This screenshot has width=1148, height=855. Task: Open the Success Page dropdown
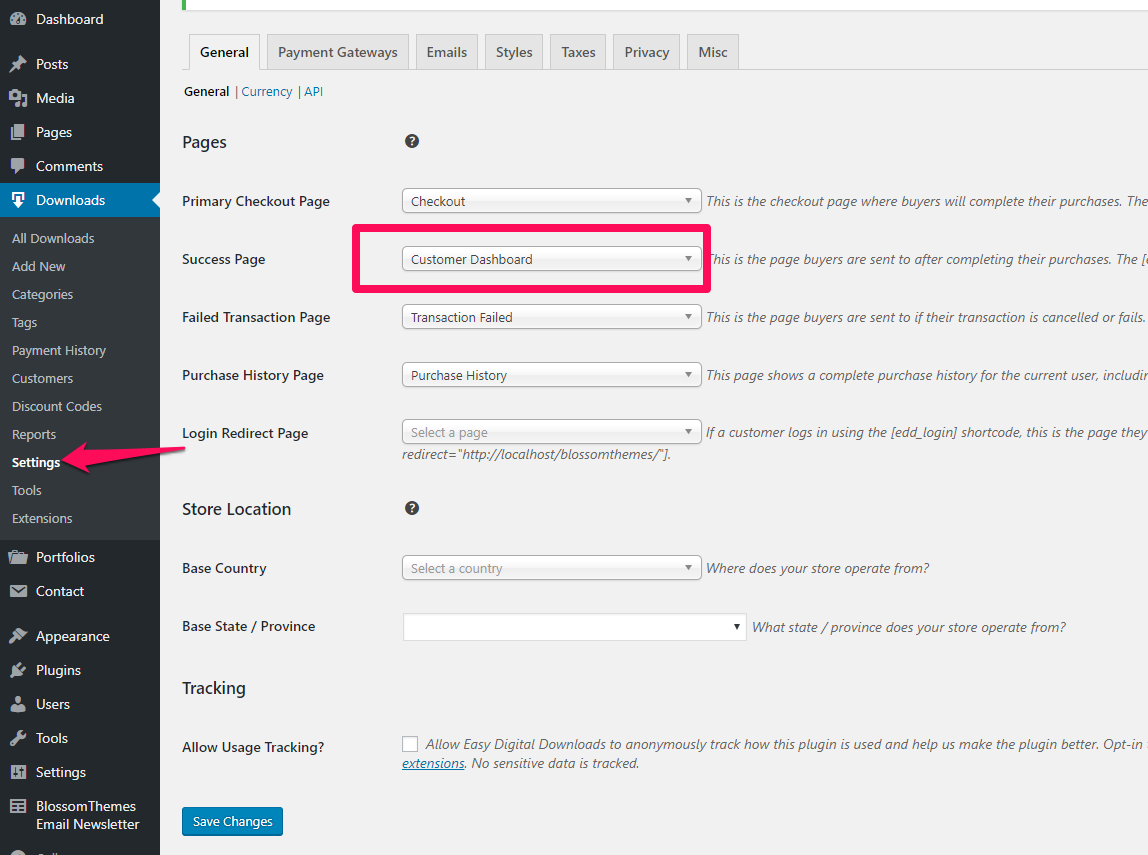[x=551, y=259]
